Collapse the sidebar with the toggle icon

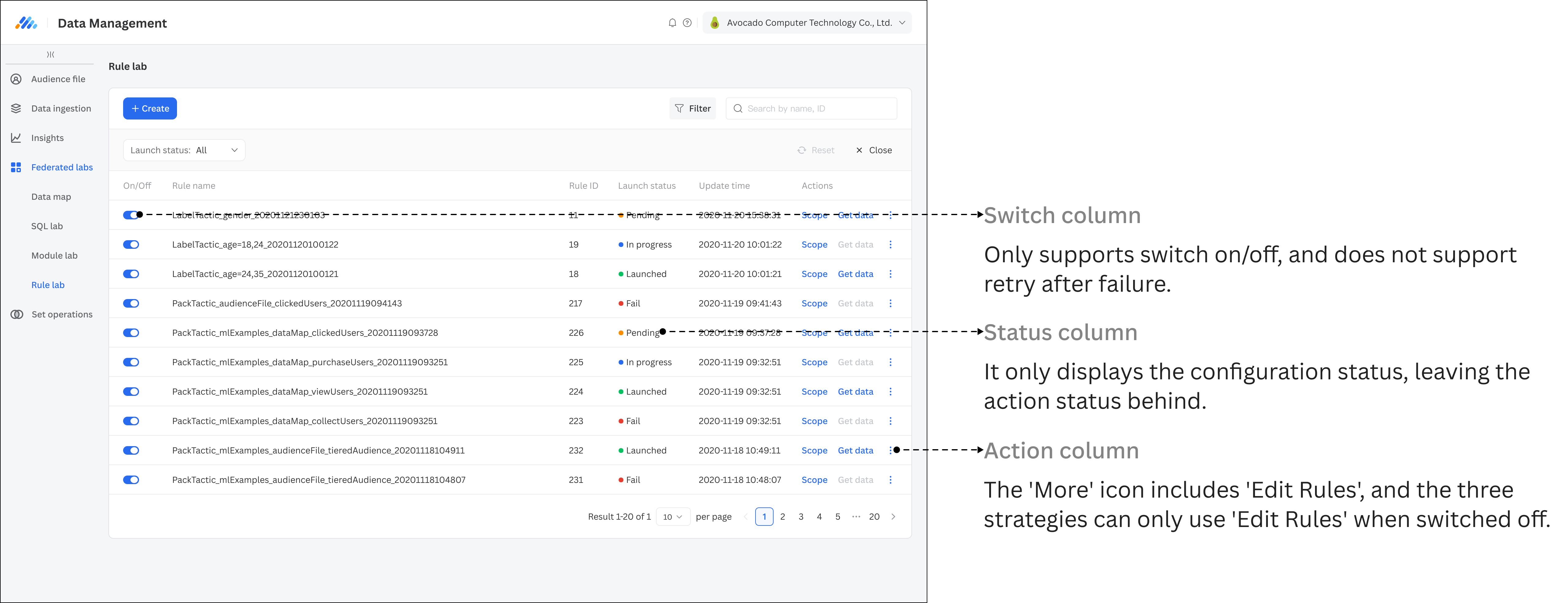(51, 55)
